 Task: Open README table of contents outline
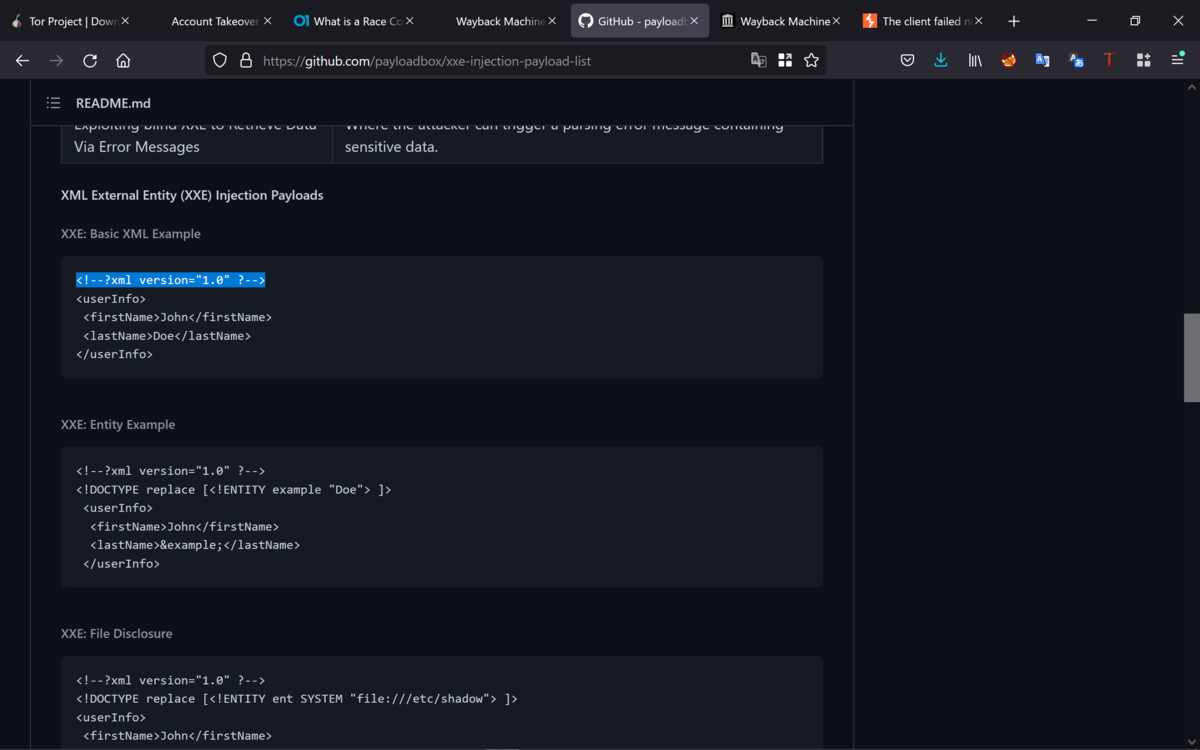pos(53,103)
